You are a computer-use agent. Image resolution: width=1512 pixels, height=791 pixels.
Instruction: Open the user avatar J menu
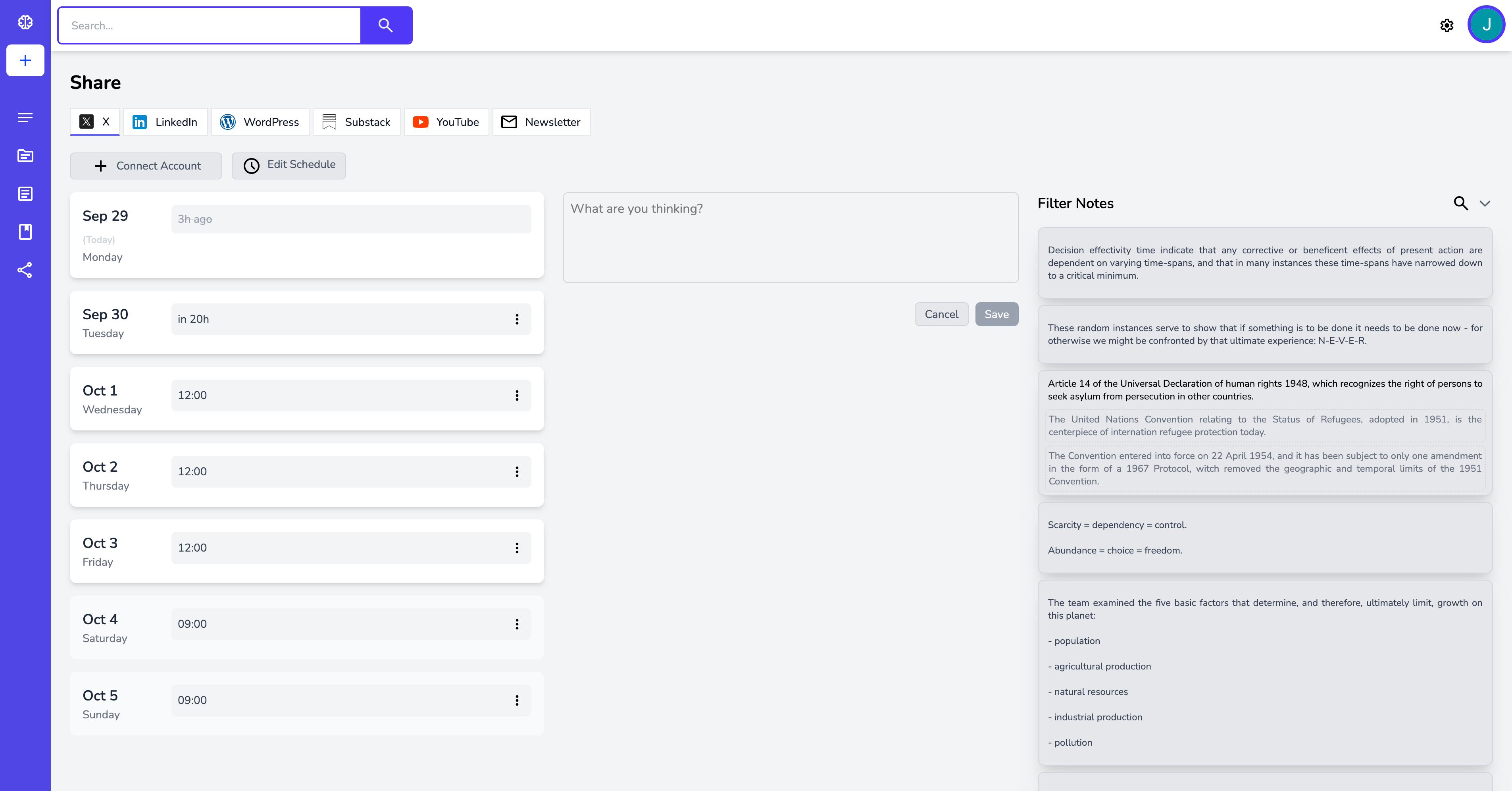click(x=1485, y=25)
